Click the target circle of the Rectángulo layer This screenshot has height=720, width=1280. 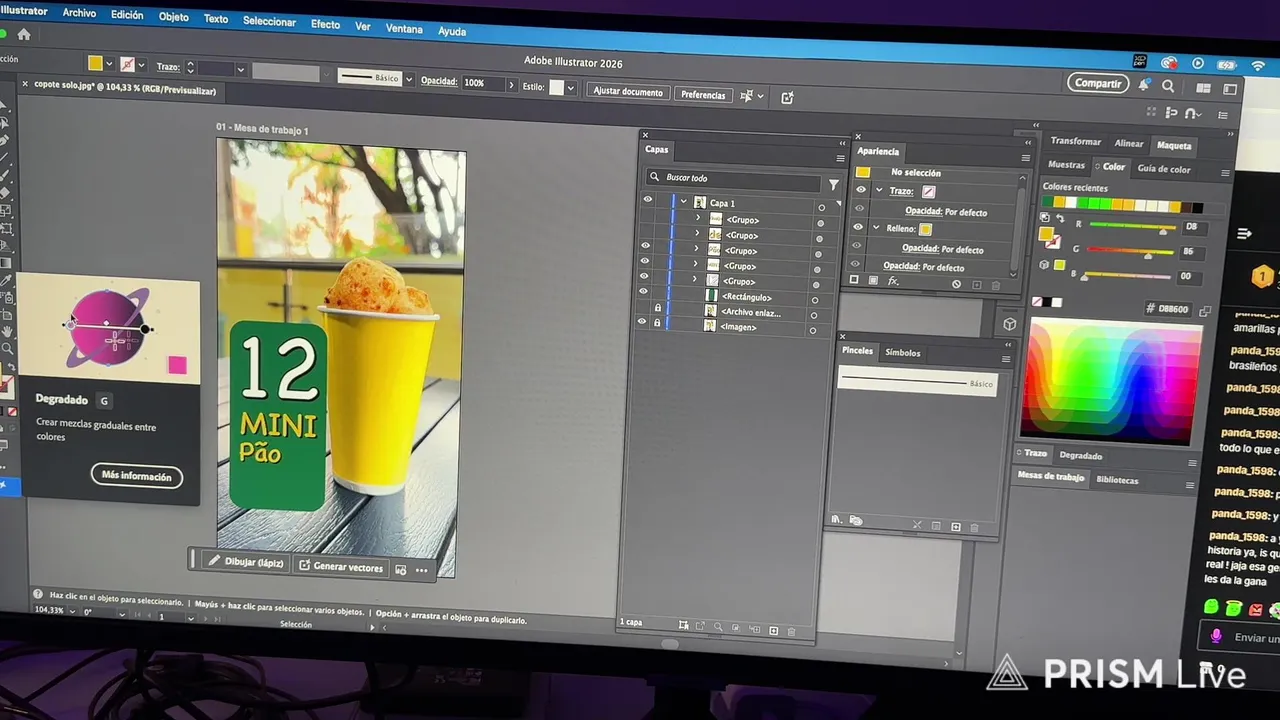(x=815, y=300)
